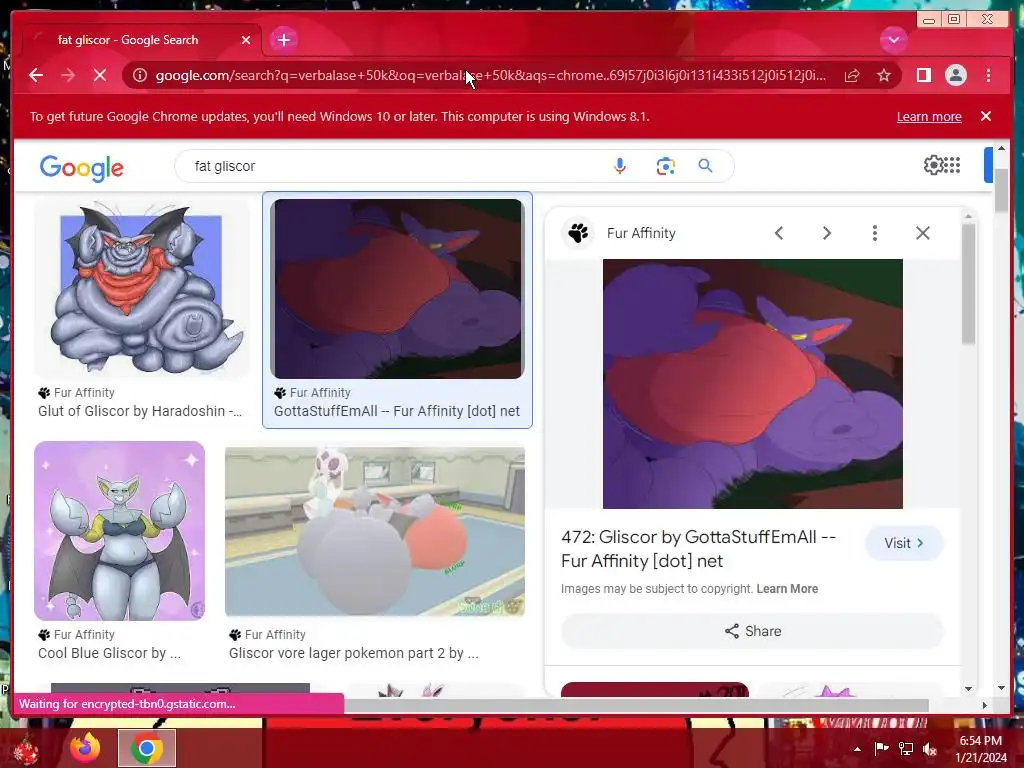Open '472: Gliscor by GottaStuffEmAll' title link

tap(699, 549)
